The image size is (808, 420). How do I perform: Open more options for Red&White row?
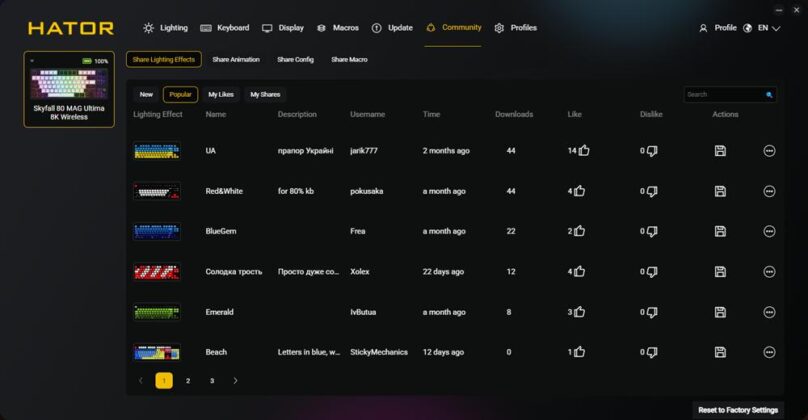(x=769, y=191)
